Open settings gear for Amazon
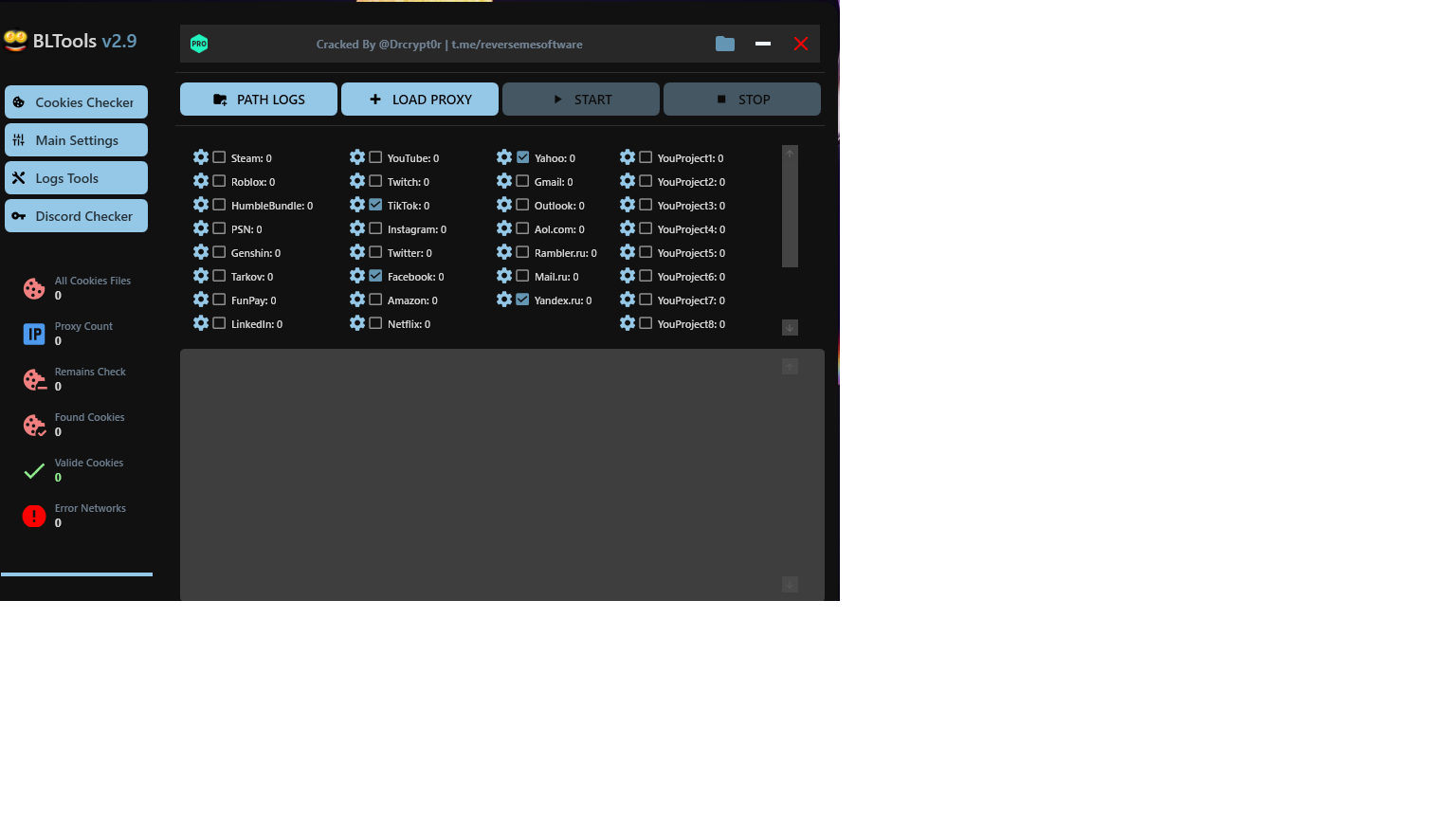 (x=357, y=300)
